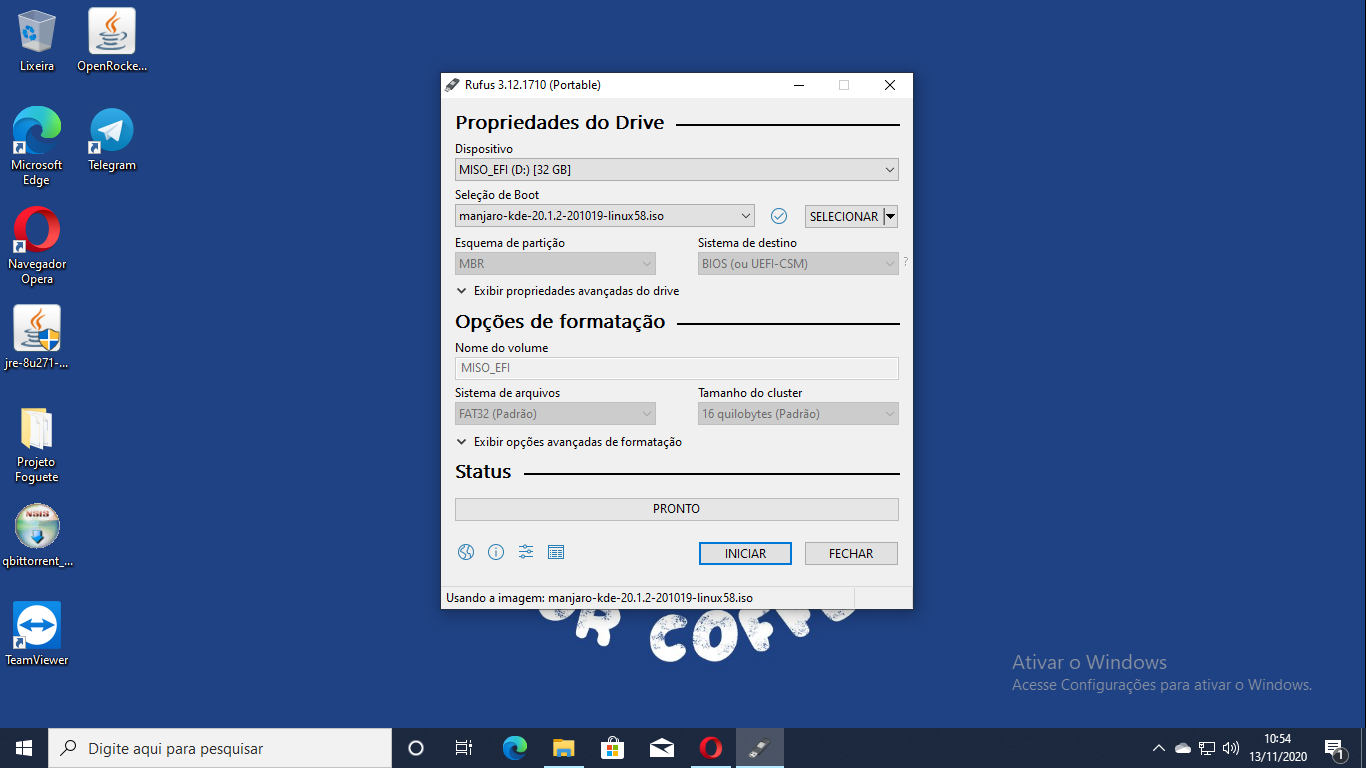
Task: Open the volume speaker tray icon
Action: [1231, 748]
